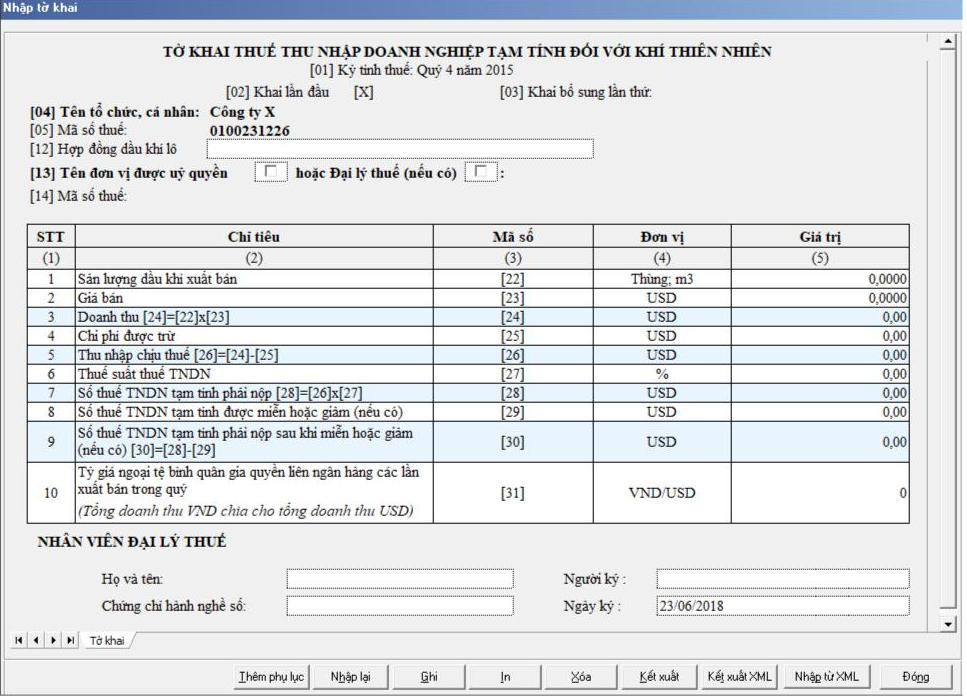This screenshot has width=967, height=699.
Task: Delete the declaration with 'Xóa' button
Action: (580, 677)
